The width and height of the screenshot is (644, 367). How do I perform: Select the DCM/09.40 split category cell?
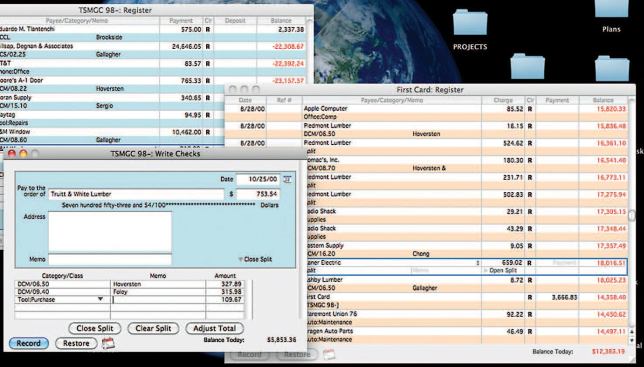click(62, 292)
